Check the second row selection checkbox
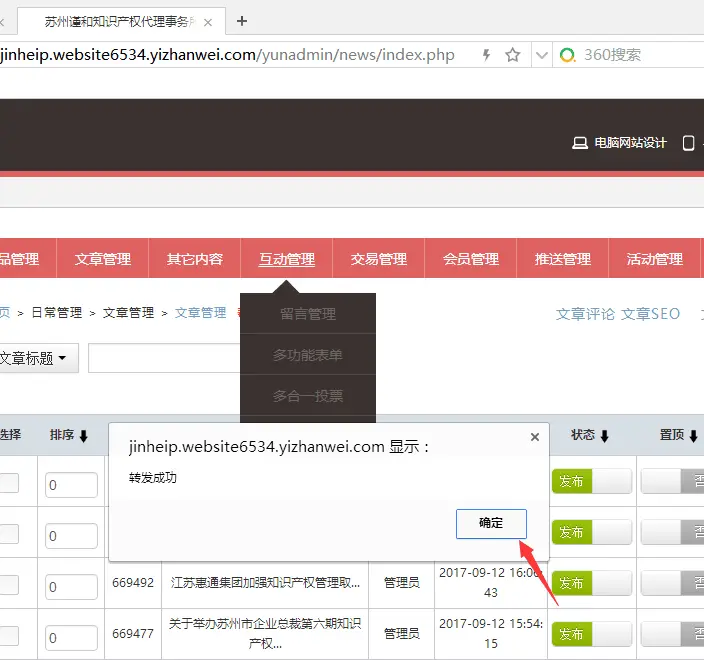Screen dimensions: 704x660 tap(9, 534)
